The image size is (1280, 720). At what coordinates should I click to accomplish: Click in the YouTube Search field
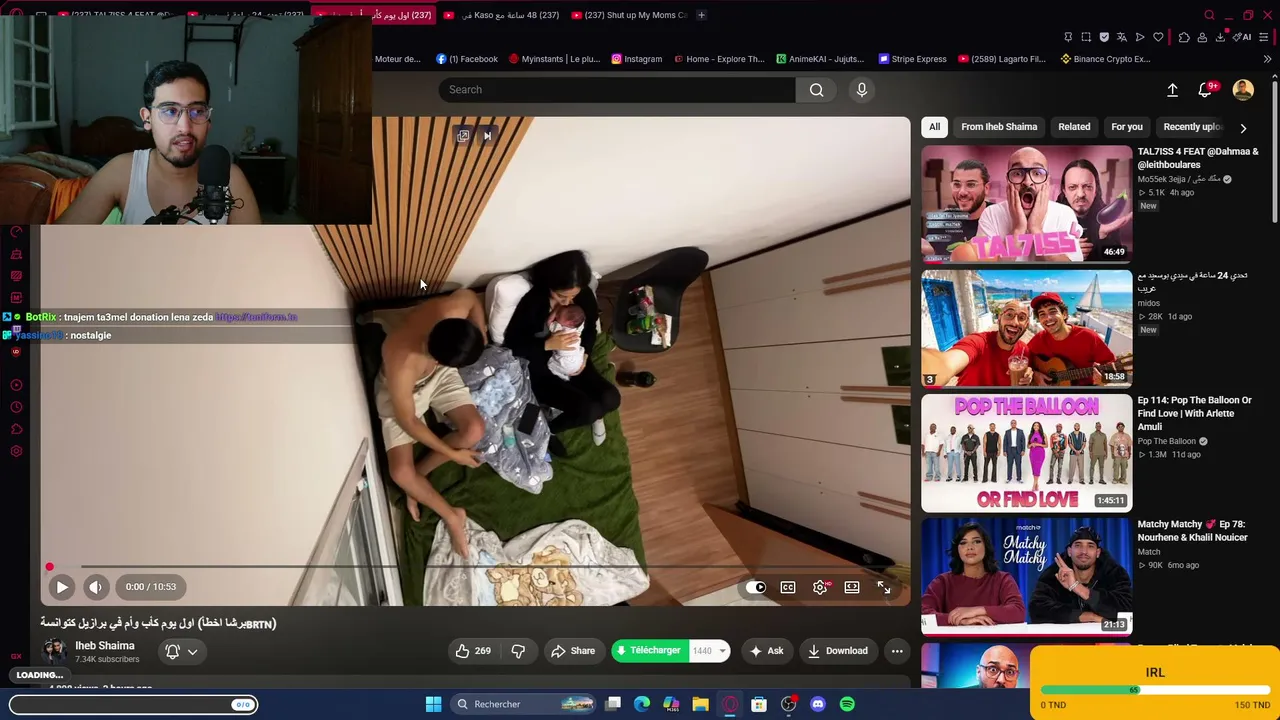617,90
